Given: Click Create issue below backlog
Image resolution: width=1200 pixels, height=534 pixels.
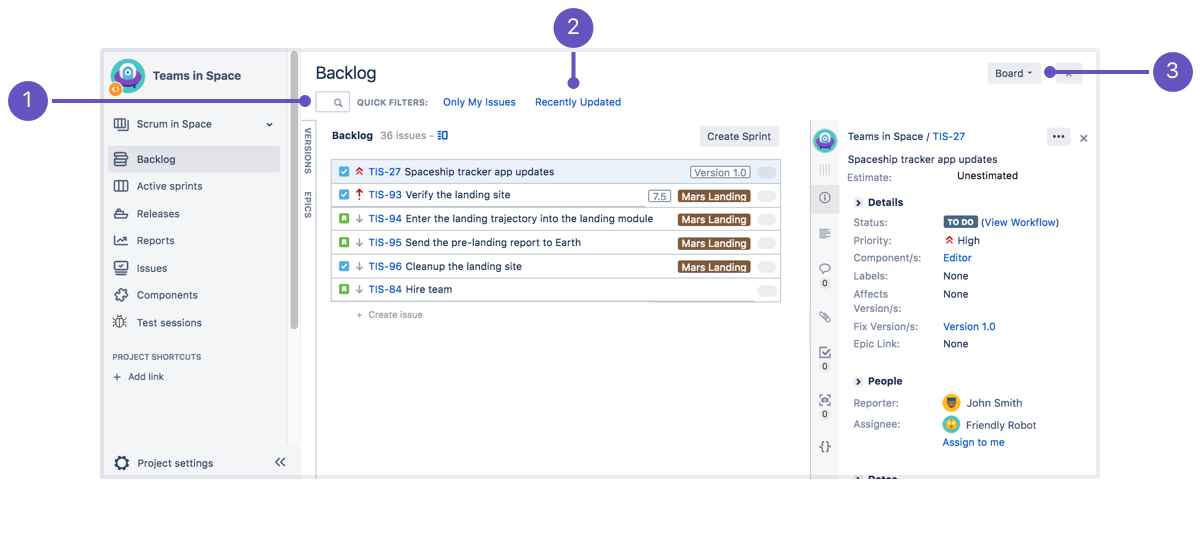Looking at the screenshot, I should pos(389,315).
